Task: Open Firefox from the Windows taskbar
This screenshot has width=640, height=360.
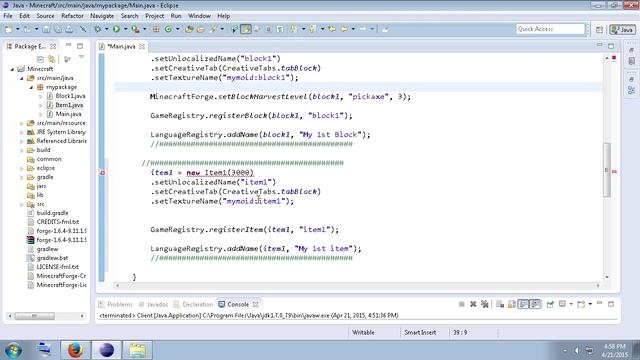Action: click(76, 350)
